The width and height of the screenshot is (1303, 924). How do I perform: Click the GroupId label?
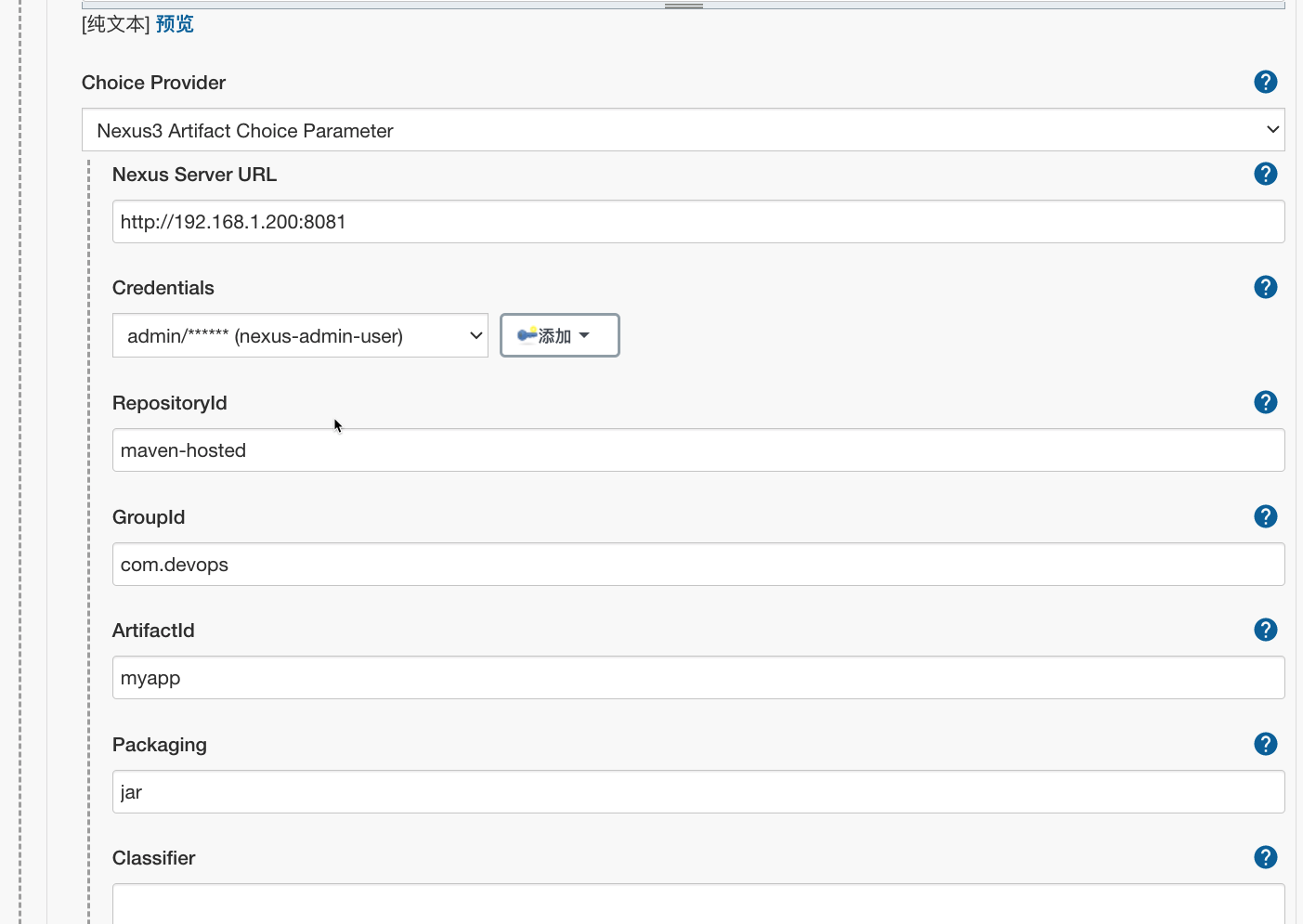coord(149,517)
